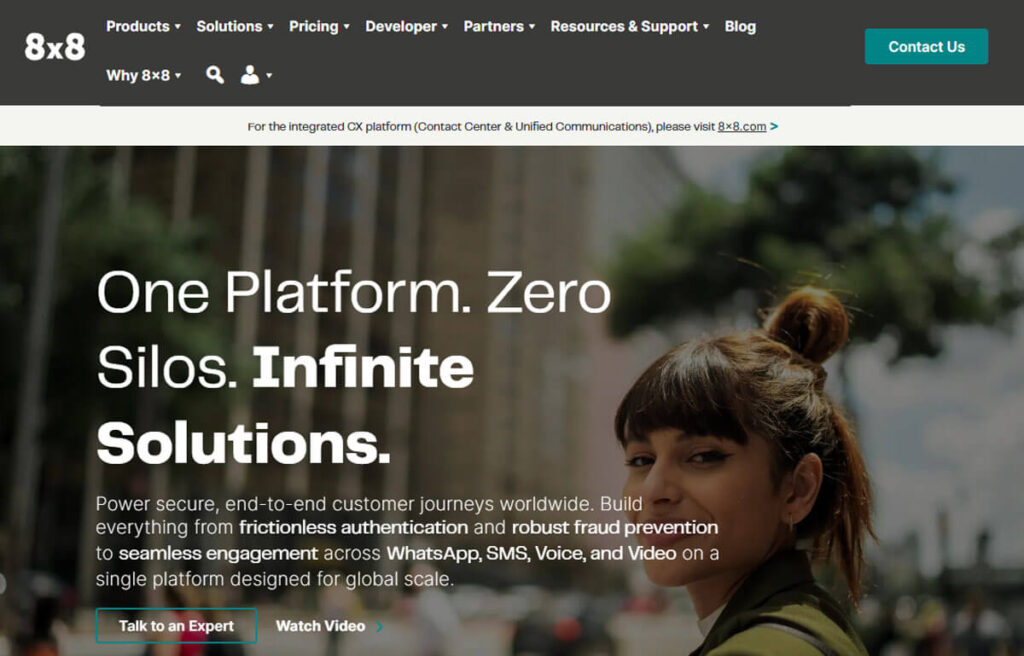Image resolution: width=1024 pixels, height=656 pixels.
Task: Click the integrated CX platform banner text
Action: (480, 127)
